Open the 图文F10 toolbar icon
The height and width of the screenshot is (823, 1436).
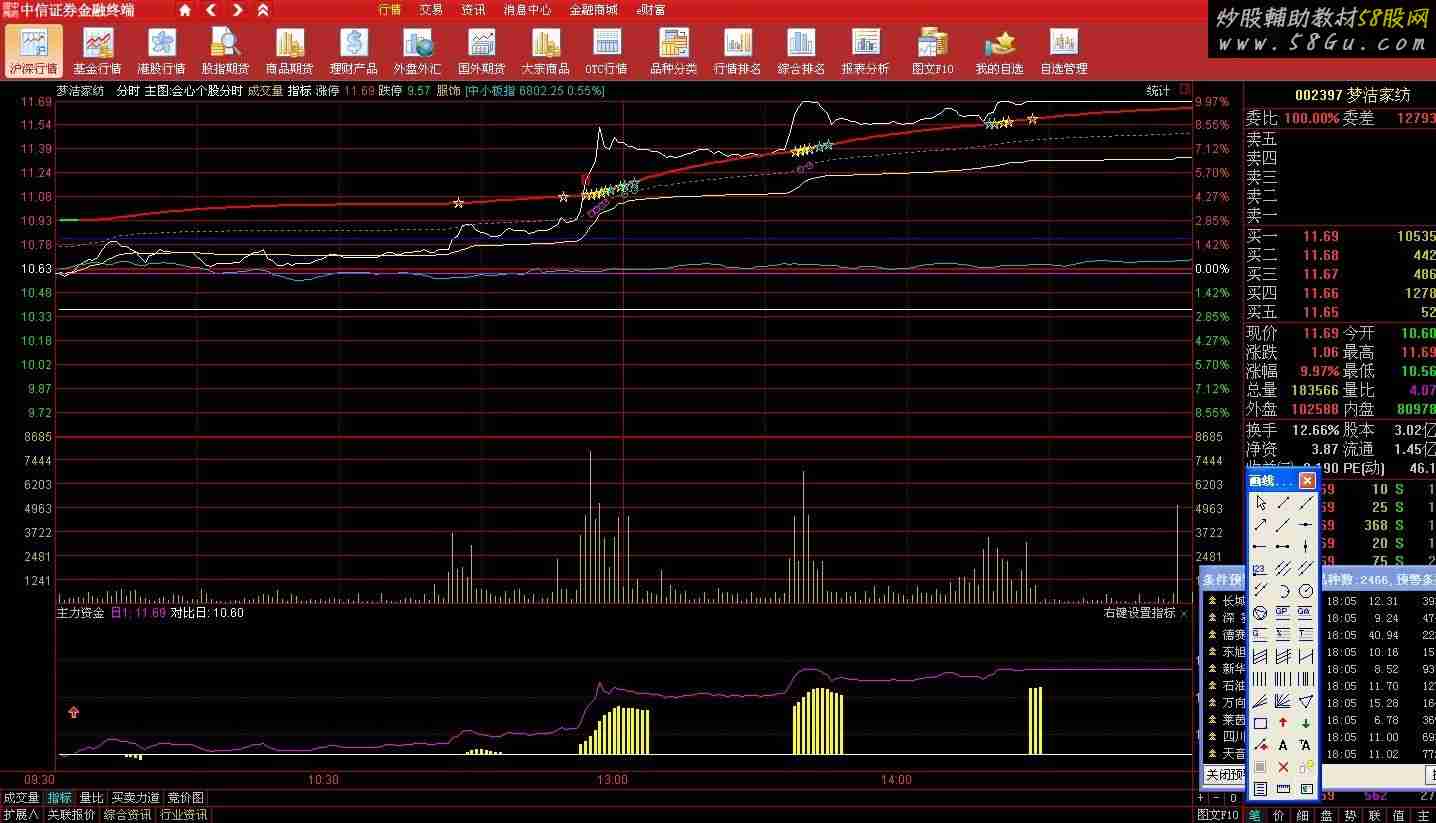[932, 50]
